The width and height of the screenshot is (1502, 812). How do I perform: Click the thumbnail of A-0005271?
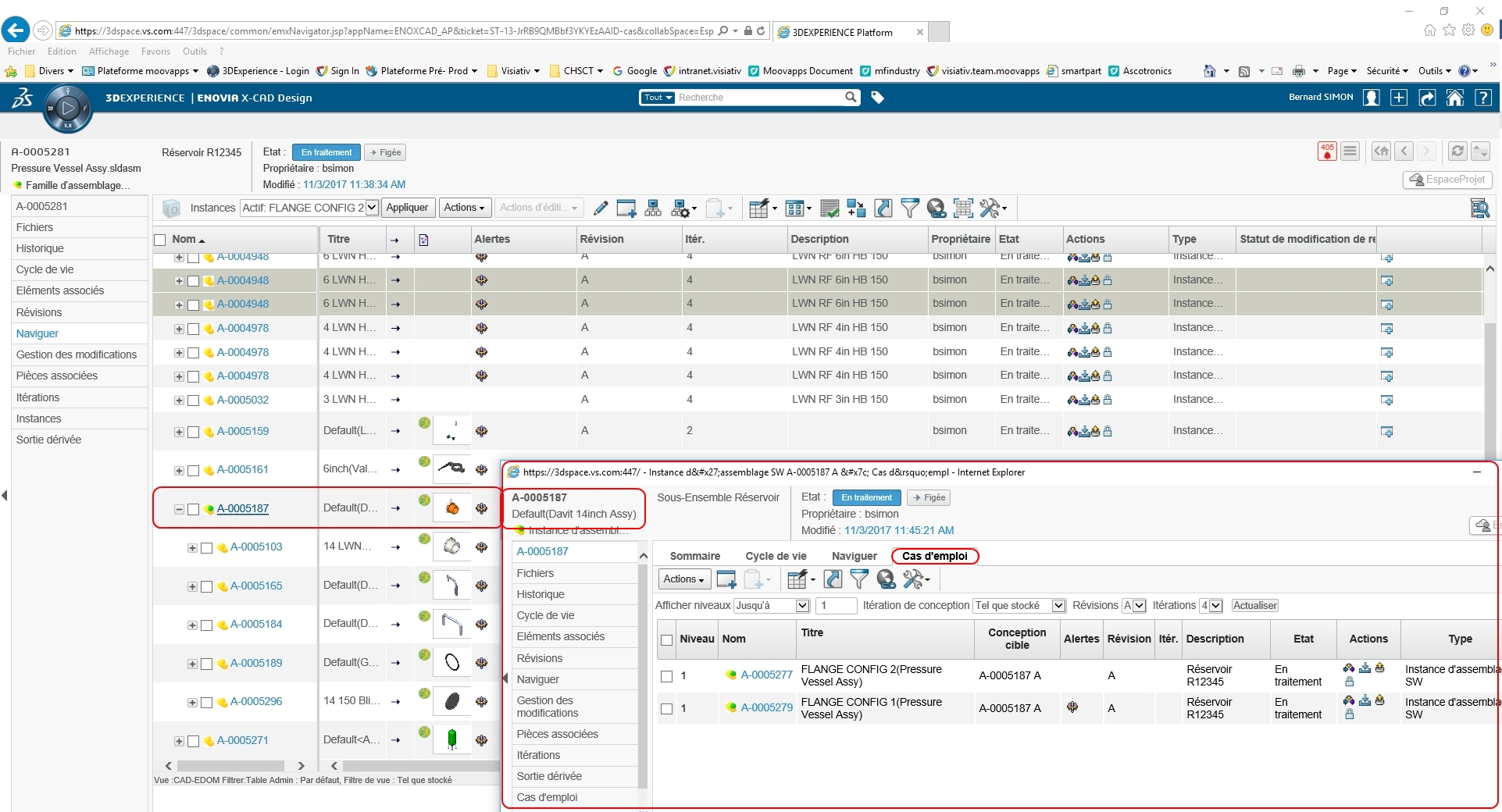[451, 739]
